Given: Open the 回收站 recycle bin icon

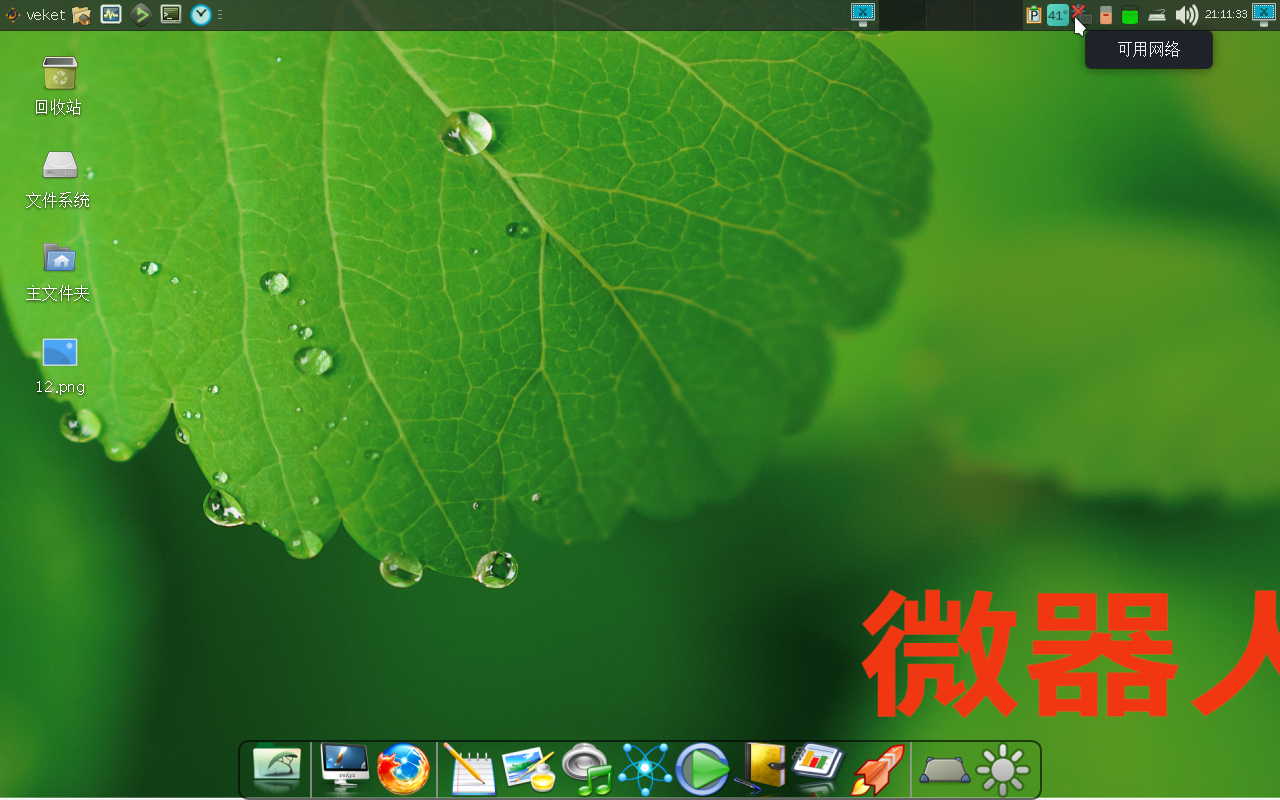Looking at the screenshot, I should coord(59,86).
